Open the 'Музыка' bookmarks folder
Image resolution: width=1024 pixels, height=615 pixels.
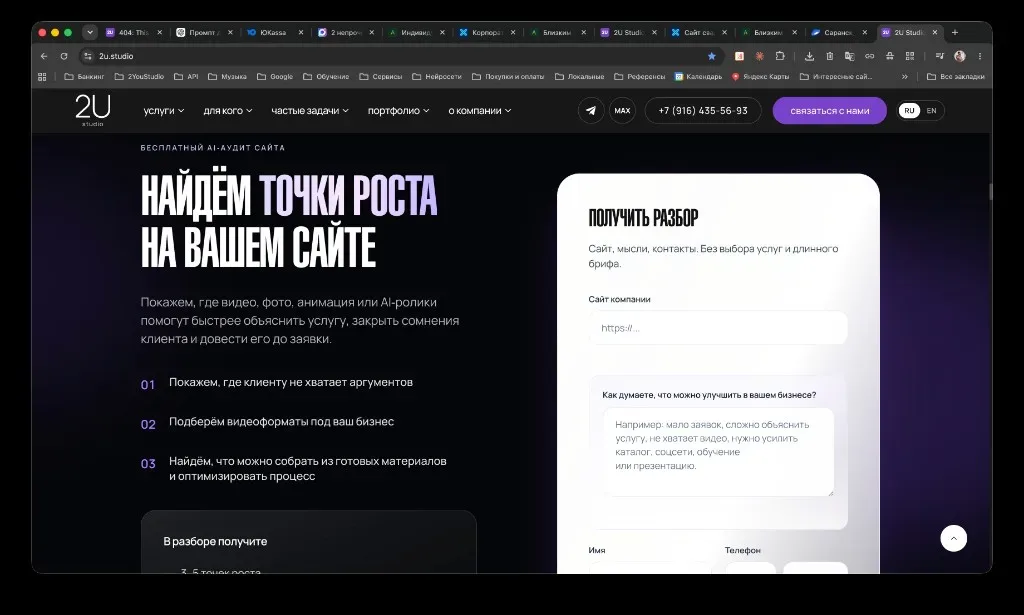point(227,76)
